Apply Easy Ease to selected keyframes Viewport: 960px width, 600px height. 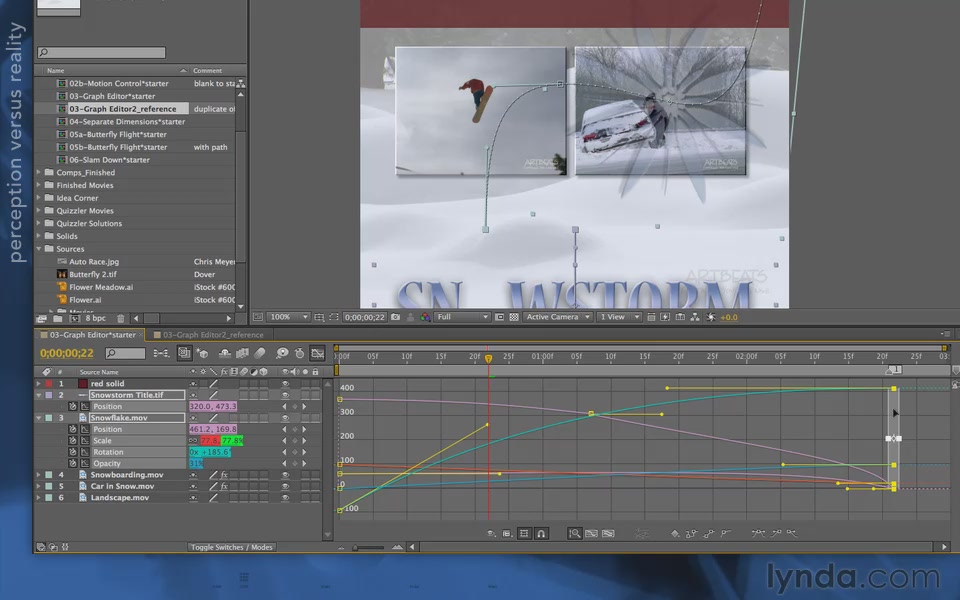pos(758,534)
